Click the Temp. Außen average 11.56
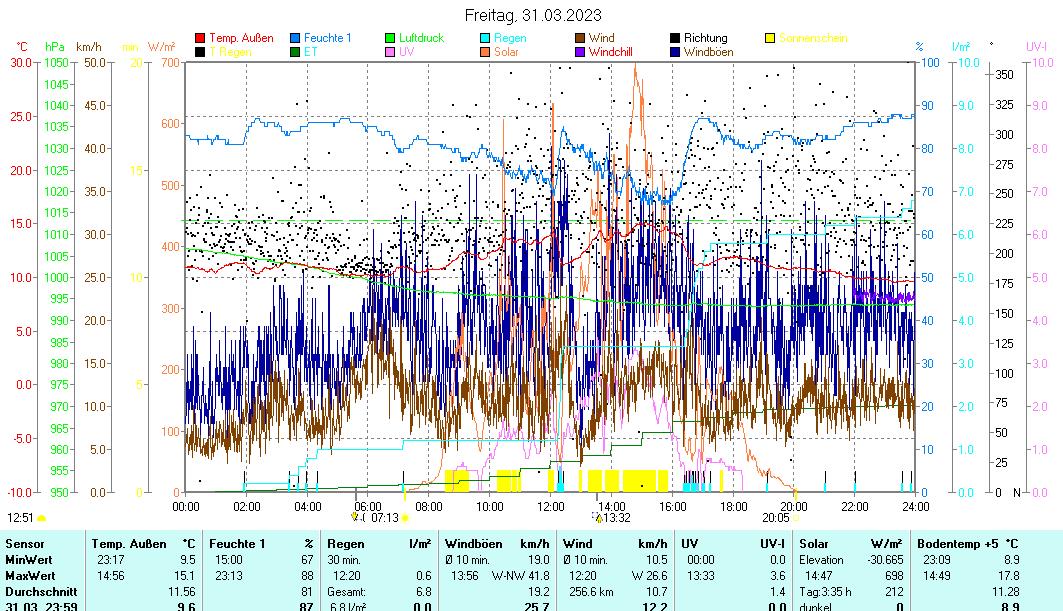 coord(182,592)
